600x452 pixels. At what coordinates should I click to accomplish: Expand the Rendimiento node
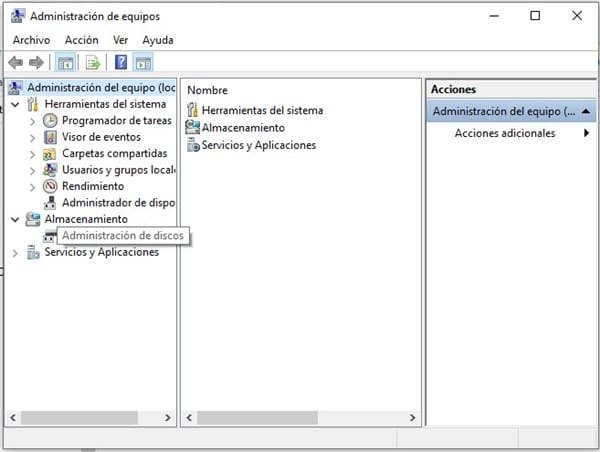(33, 187)
